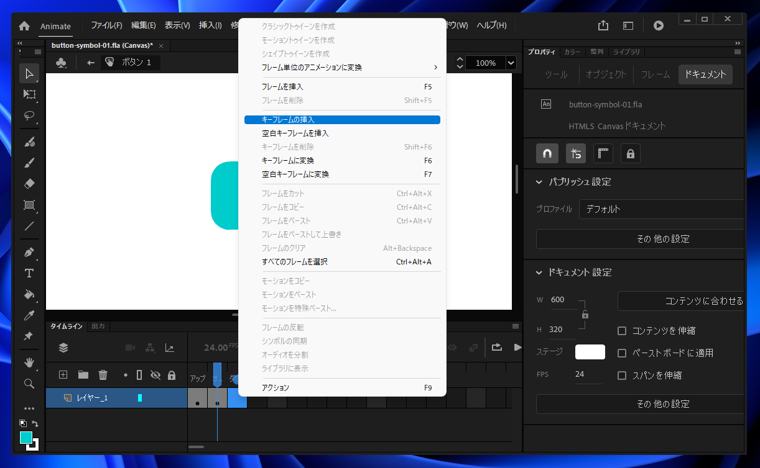Open the ファイル(F) menu

tap(106, 25)
